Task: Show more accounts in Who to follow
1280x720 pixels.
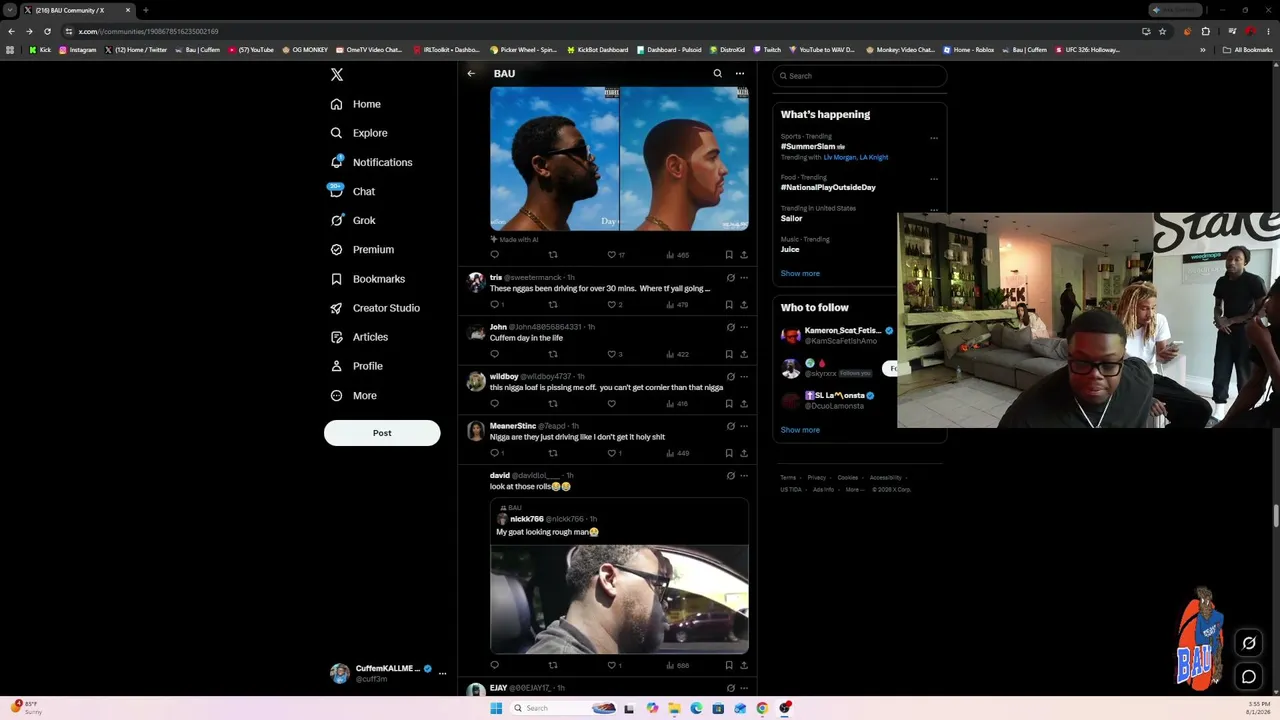Action: (800, 430)
